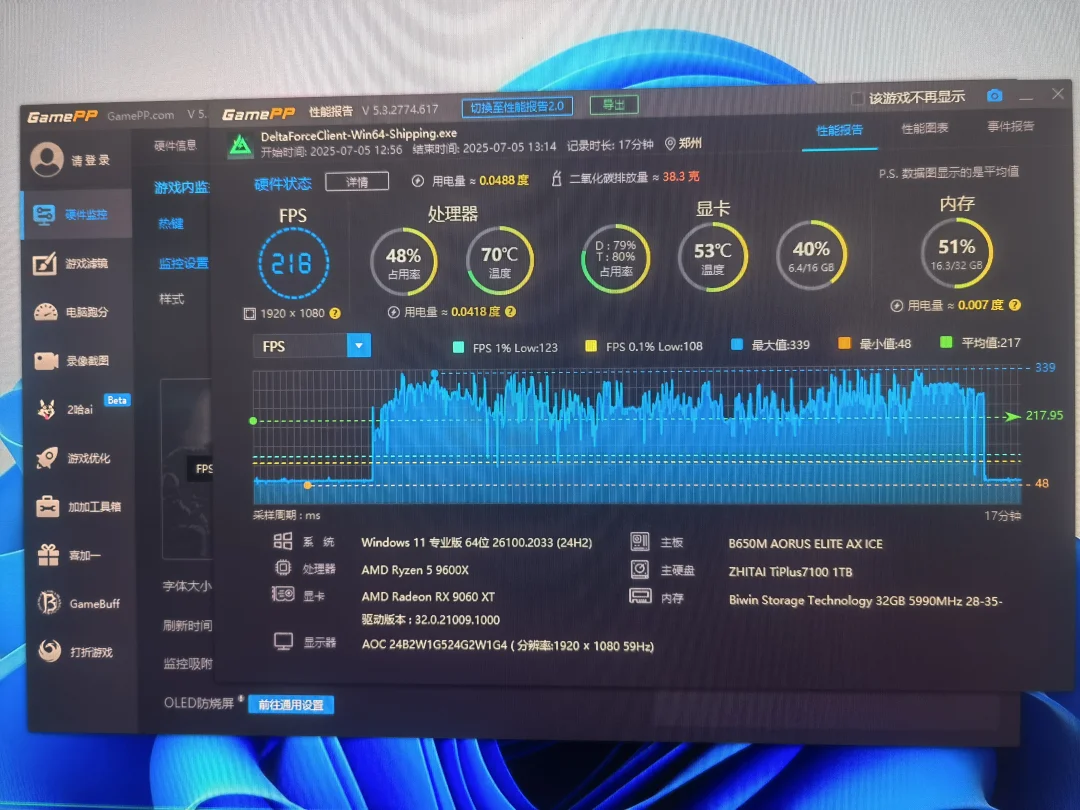
Task: Click the processor 70°C 温度 gauge
Action: (x=500, y=260)
